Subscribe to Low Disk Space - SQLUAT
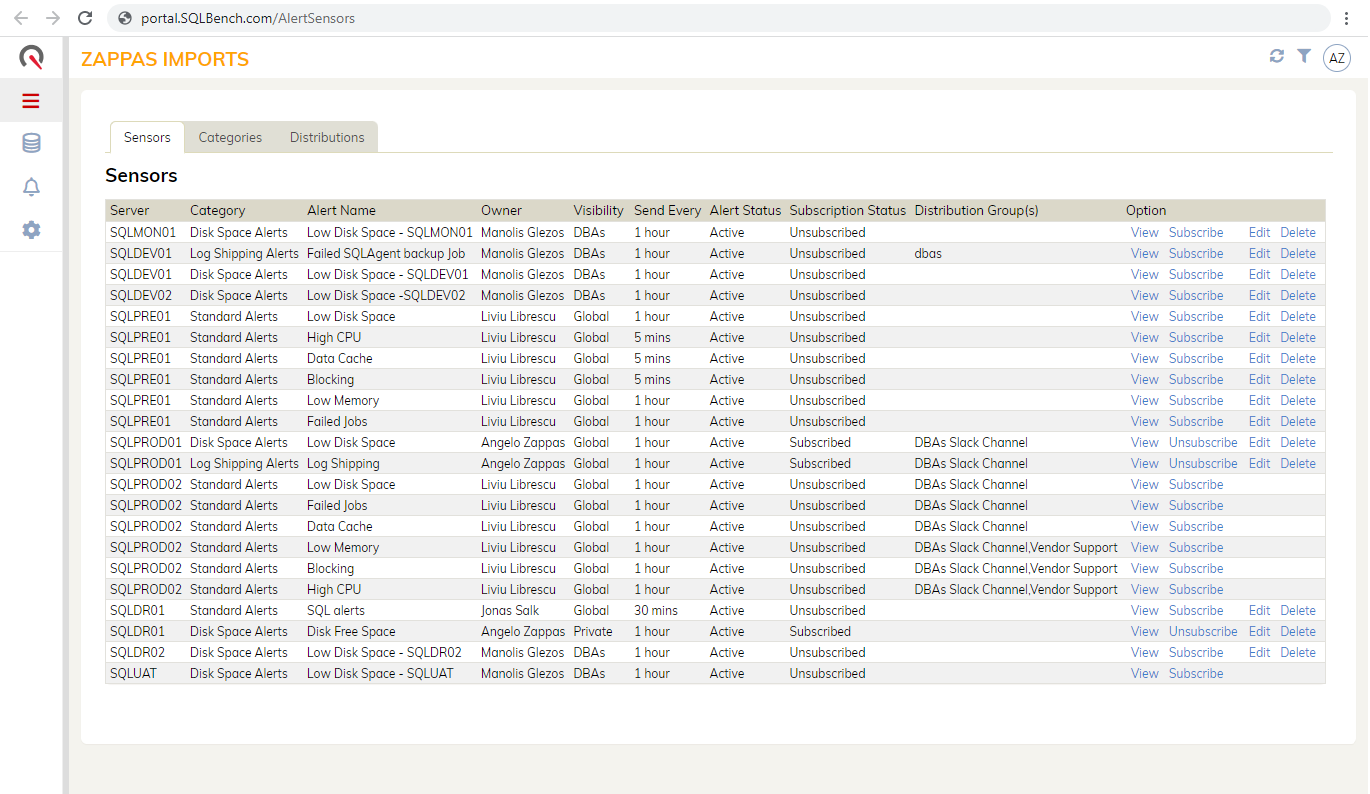 pos(1195,673)
